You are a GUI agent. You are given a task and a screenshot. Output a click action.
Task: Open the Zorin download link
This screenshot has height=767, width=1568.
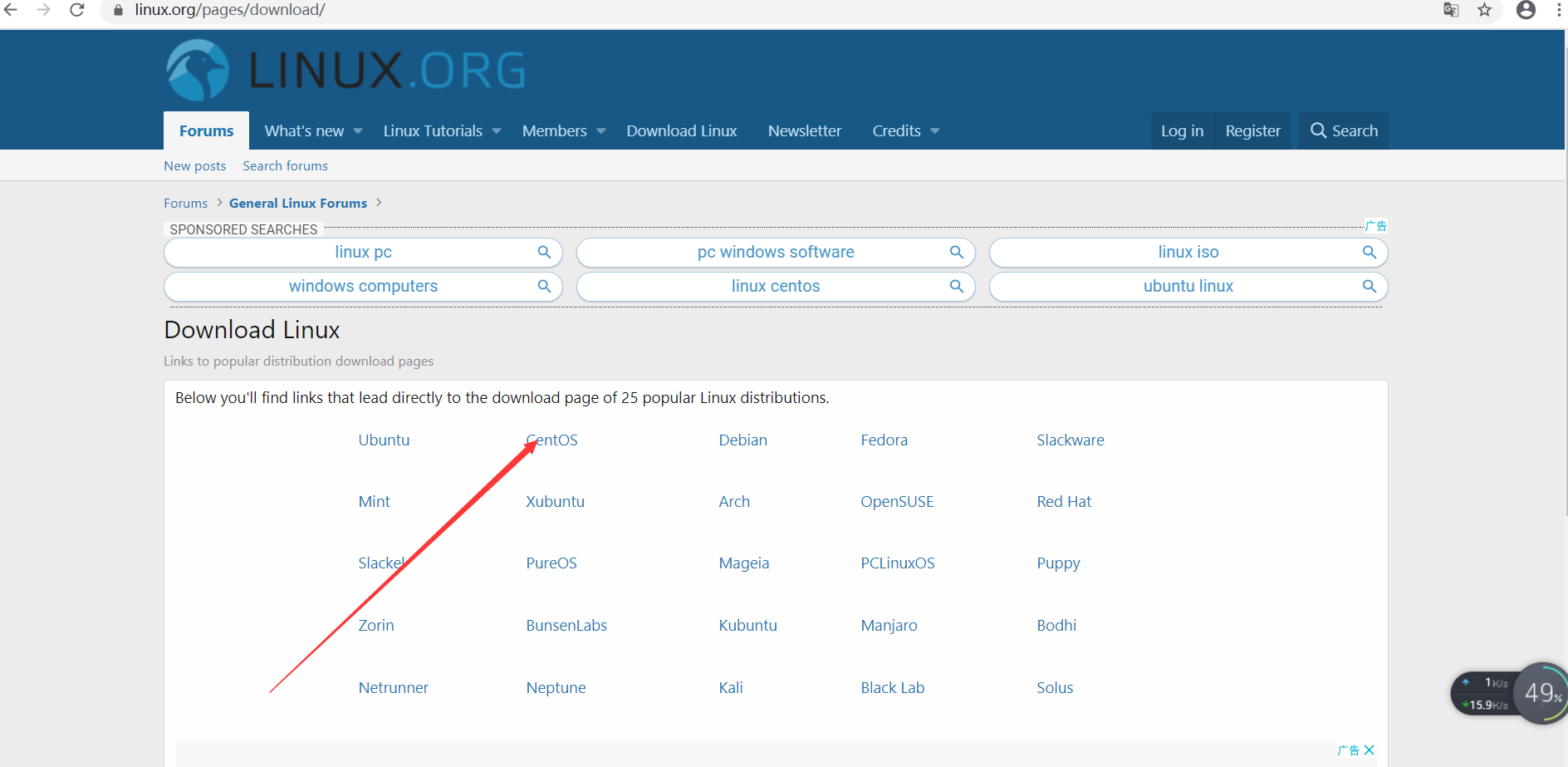[376, 625]
